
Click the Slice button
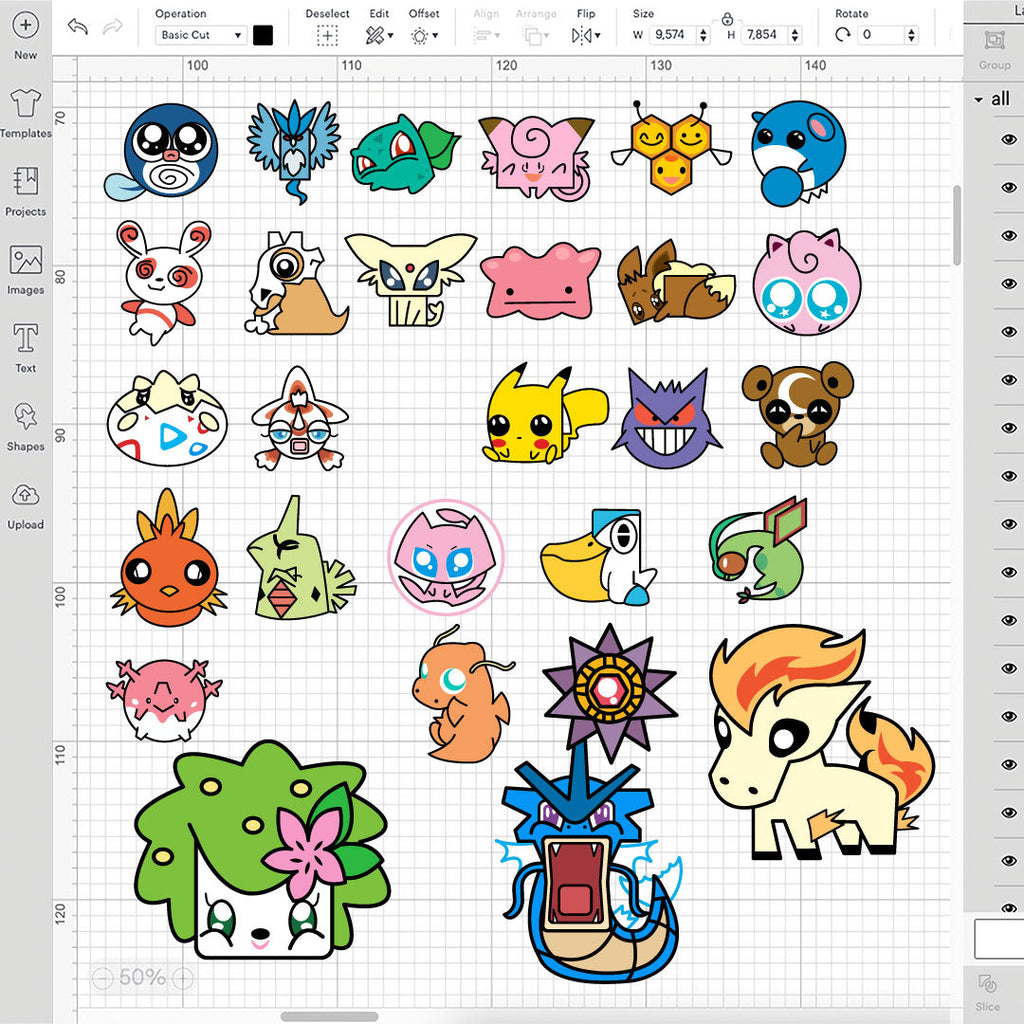987,992
